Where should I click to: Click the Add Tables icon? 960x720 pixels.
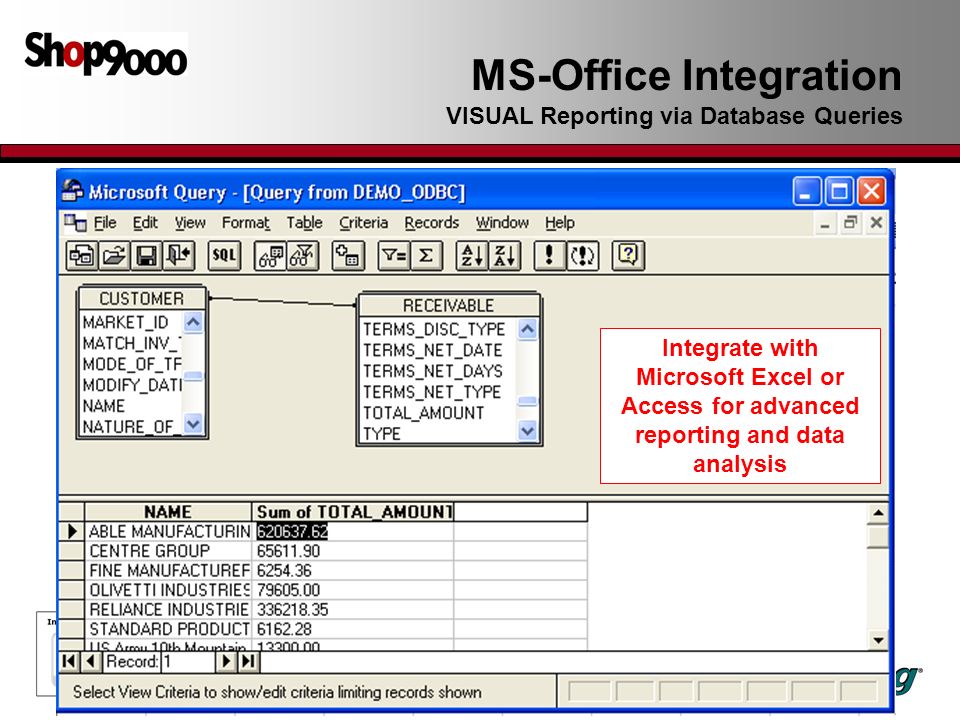pos(348,255)
